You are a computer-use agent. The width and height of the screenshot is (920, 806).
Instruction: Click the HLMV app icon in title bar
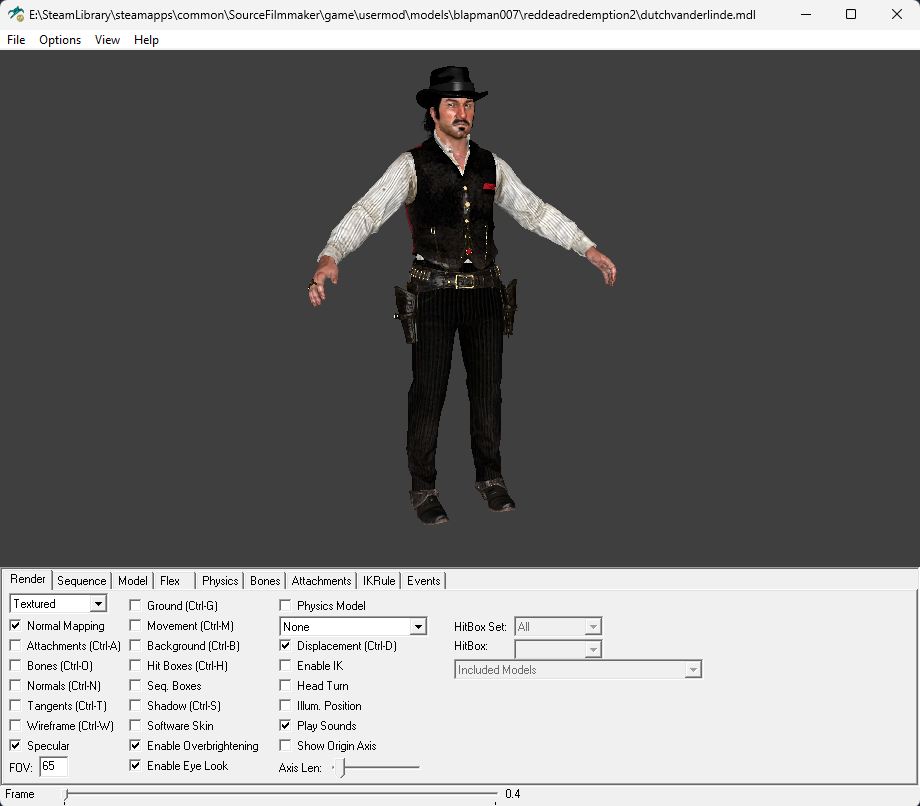click(16, 14)
